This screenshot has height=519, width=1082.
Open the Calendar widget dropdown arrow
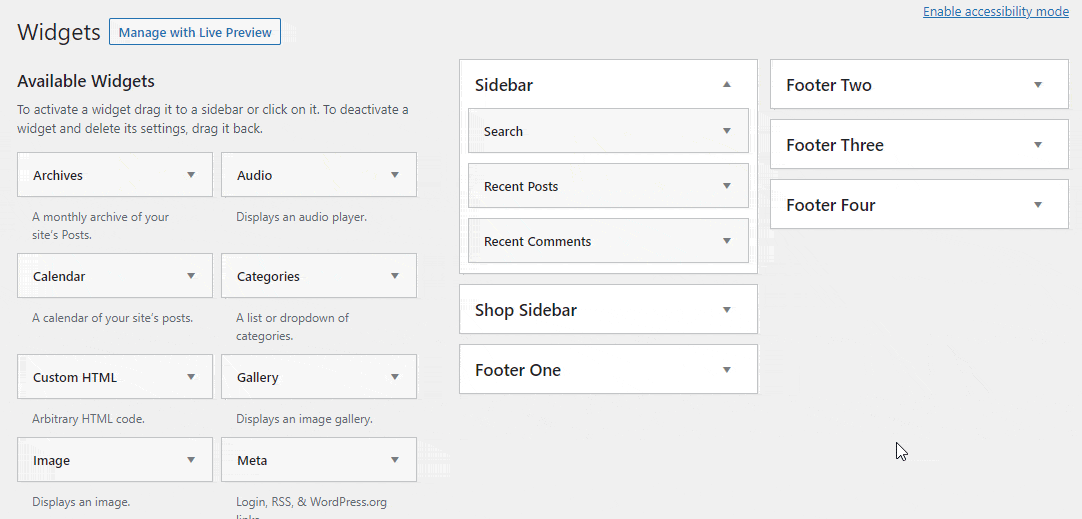(191, 276)
